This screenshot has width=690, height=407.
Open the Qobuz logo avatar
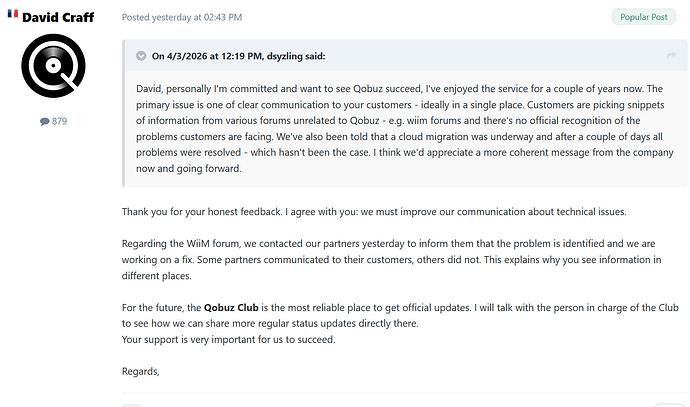(x=53, y=66)
